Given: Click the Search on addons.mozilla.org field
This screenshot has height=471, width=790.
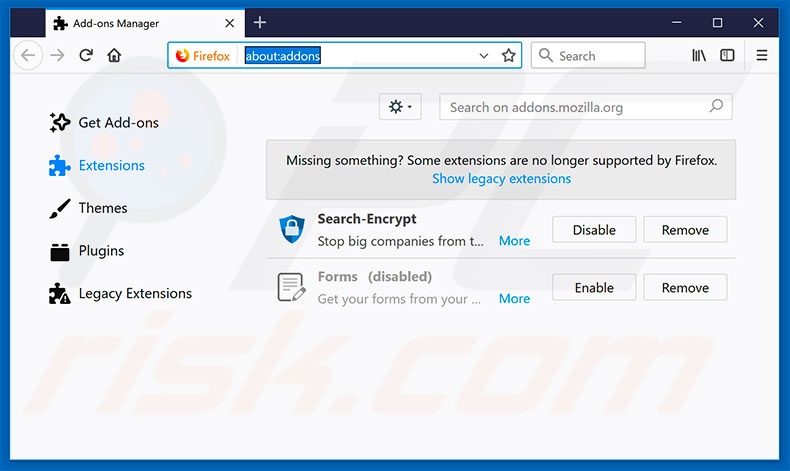Looking at the screenshot, I should 575,107.
